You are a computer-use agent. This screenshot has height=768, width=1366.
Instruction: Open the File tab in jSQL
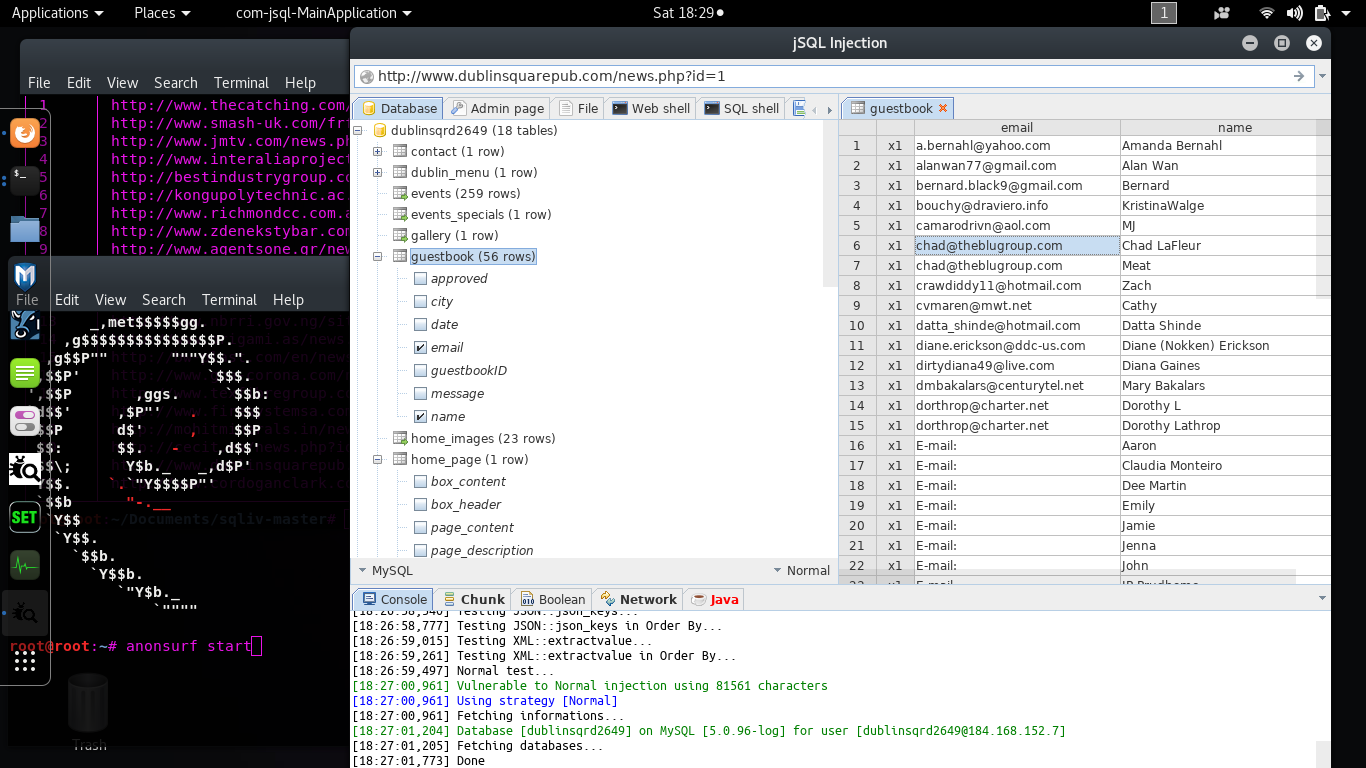[578, 108]
